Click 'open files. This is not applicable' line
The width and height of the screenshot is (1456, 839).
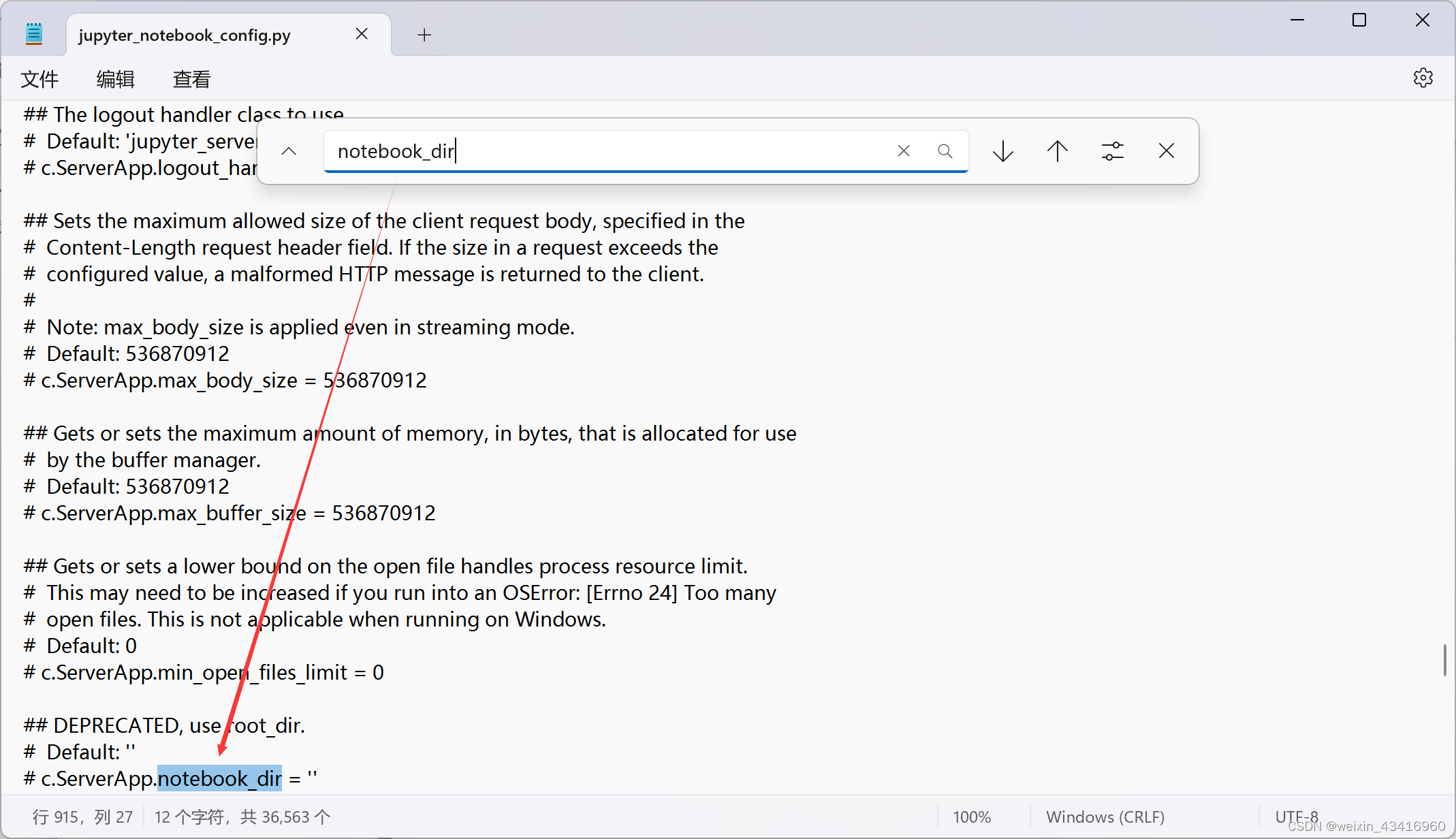(315, 619)
